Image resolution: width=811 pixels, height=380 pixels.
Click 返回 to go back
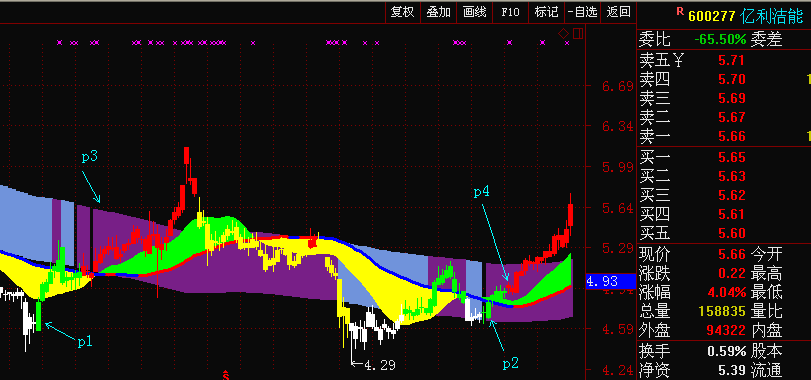tap(619, 12)
